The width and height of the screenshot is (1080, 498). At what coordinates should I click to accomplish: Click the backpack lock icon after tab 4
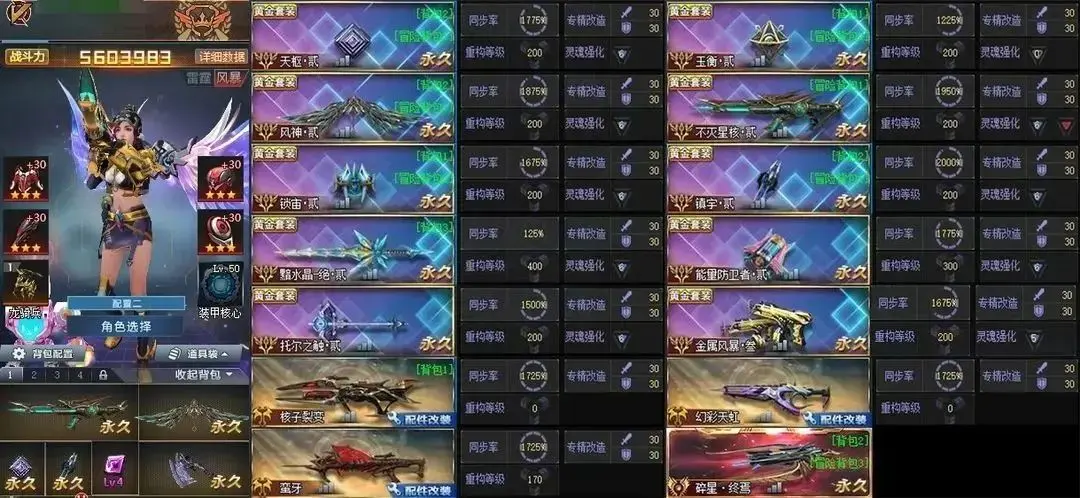click(103, 375)
